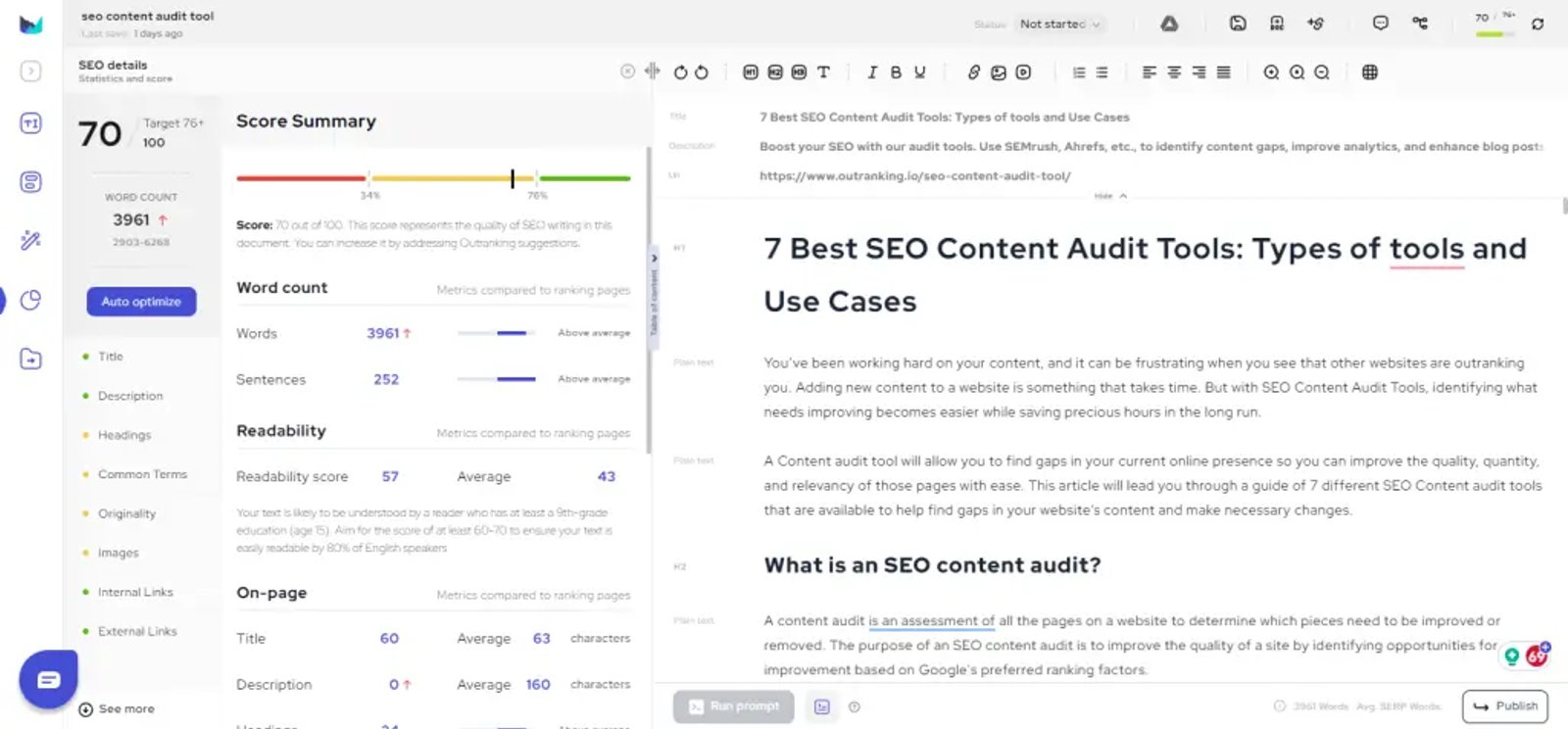Image resolution: width=1568 pixels, height=729 pixels.
Task: Open the TI title tool in the sidebar
Action: pos(31,123)
